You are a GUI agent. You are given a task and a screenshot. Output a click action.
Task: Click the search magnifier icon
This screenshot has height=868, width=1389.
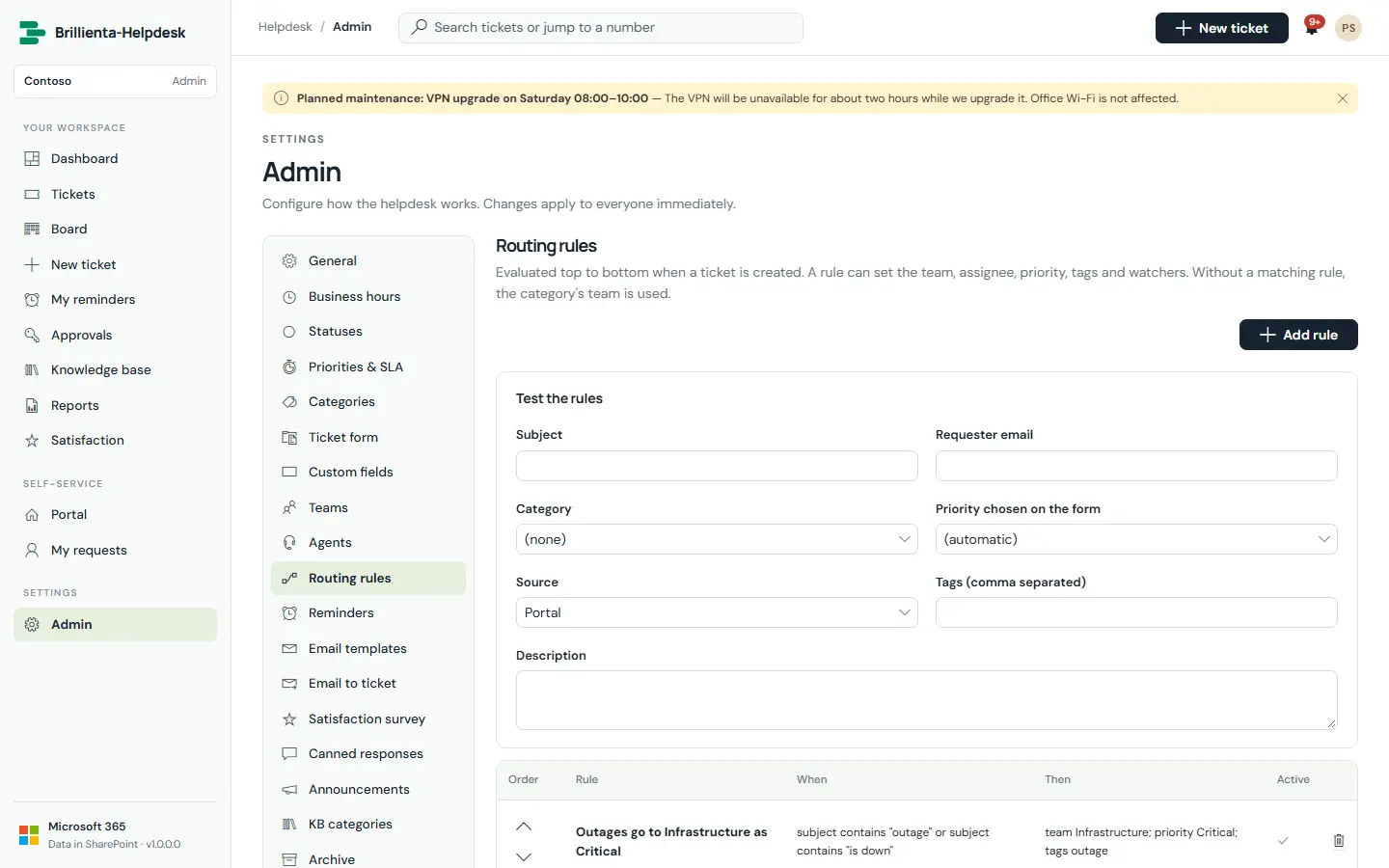click(419, 28)
